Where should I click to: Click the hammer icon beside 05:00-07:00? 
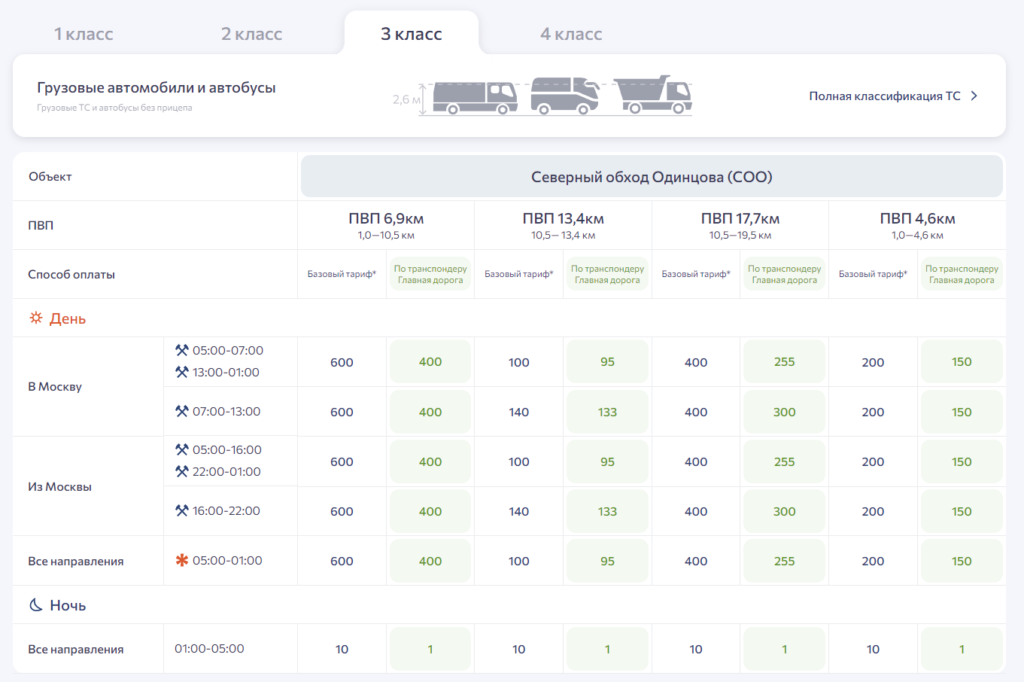[182, 351]
